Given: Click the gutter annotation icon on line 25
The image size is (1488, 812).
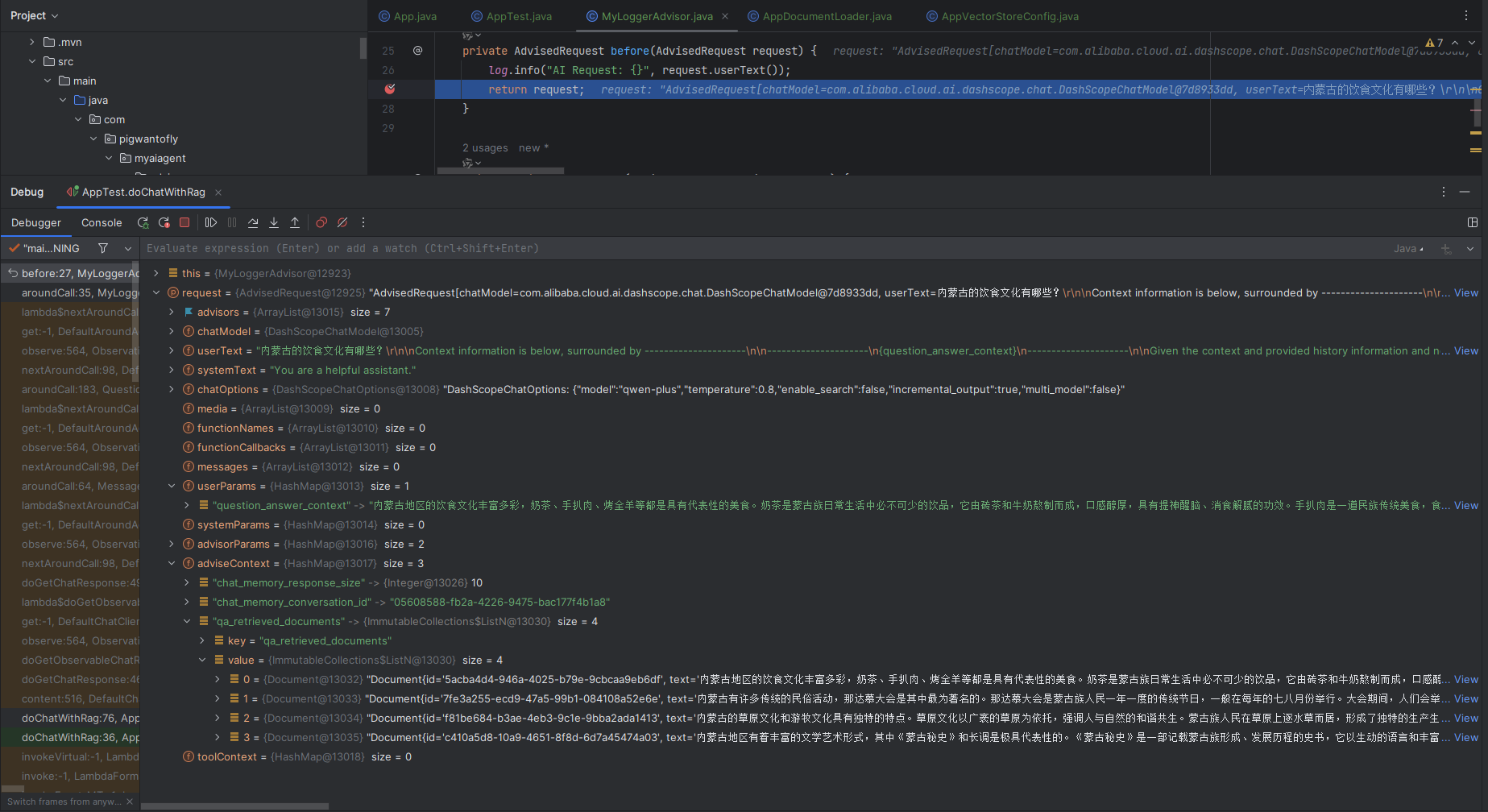Looking at the screenshot, I should (x=417, y=50).
